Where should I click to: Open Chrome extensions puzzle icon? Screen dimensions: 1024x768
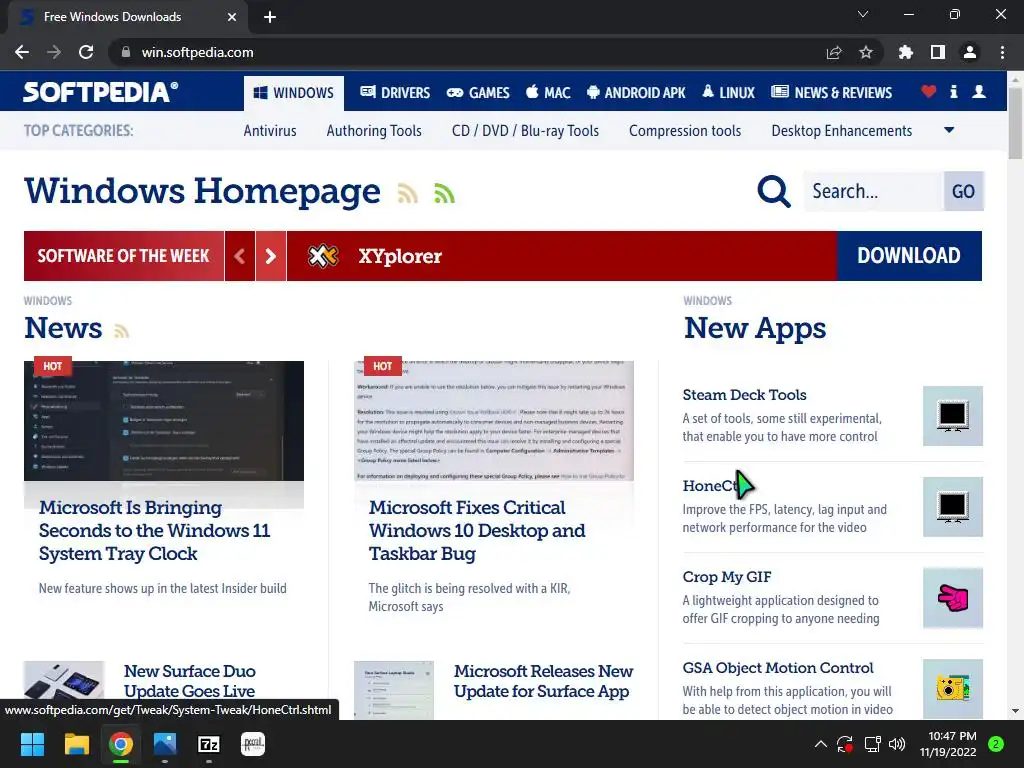coord(906,52)
